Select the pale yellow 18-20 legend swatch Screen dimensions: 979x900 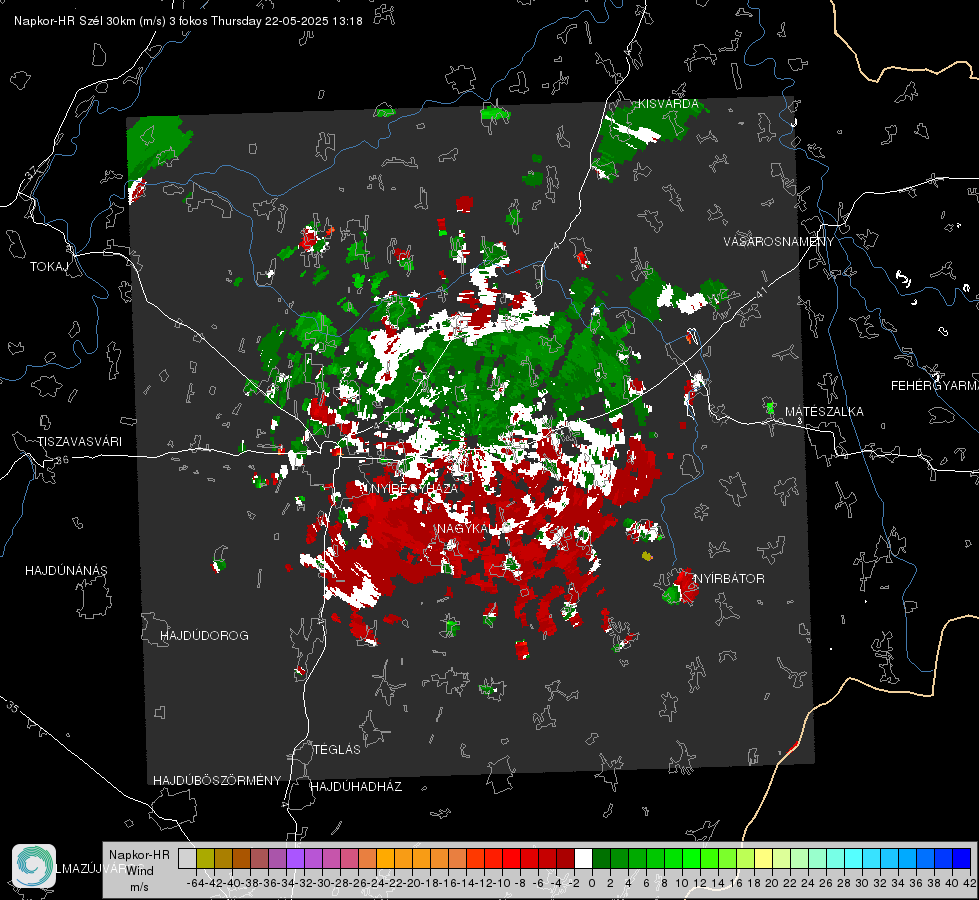pyautogui.click(x=763, y=858)
